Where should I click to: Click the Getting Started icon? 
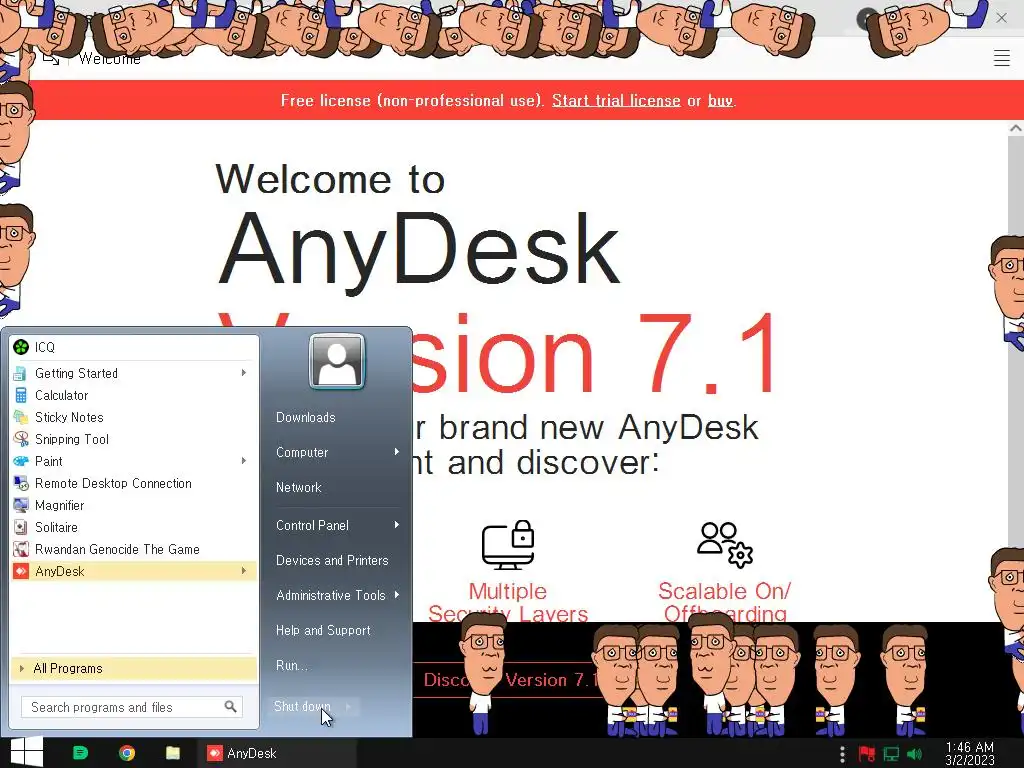(21, 374)
